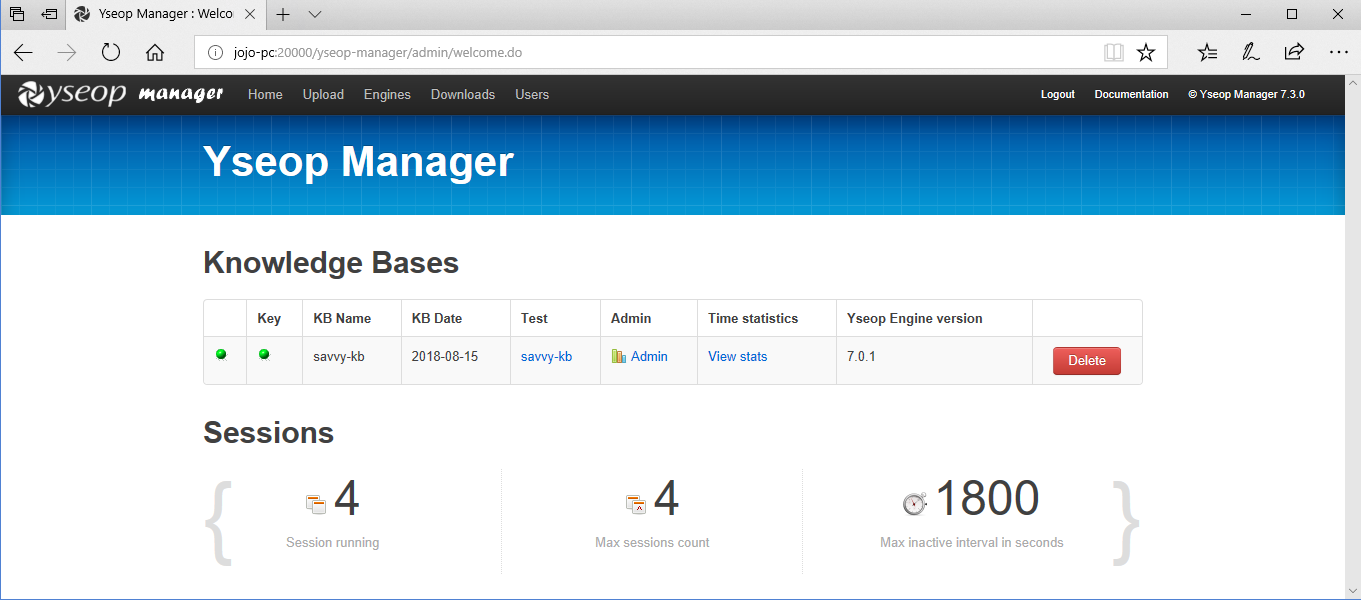Screen dimensions: 1361x600
Task: Click the Admin books icon
Action: pos(619,356)
